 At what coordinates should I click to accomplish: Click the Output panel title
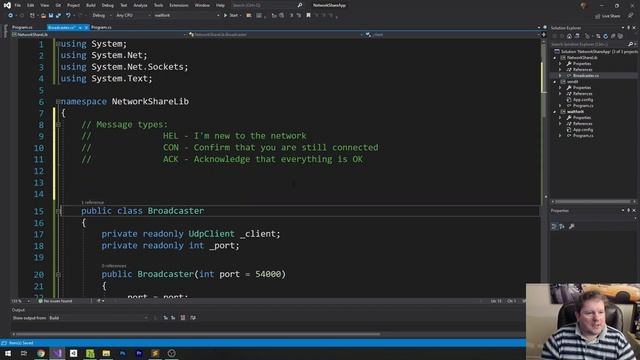pos(18,310)
